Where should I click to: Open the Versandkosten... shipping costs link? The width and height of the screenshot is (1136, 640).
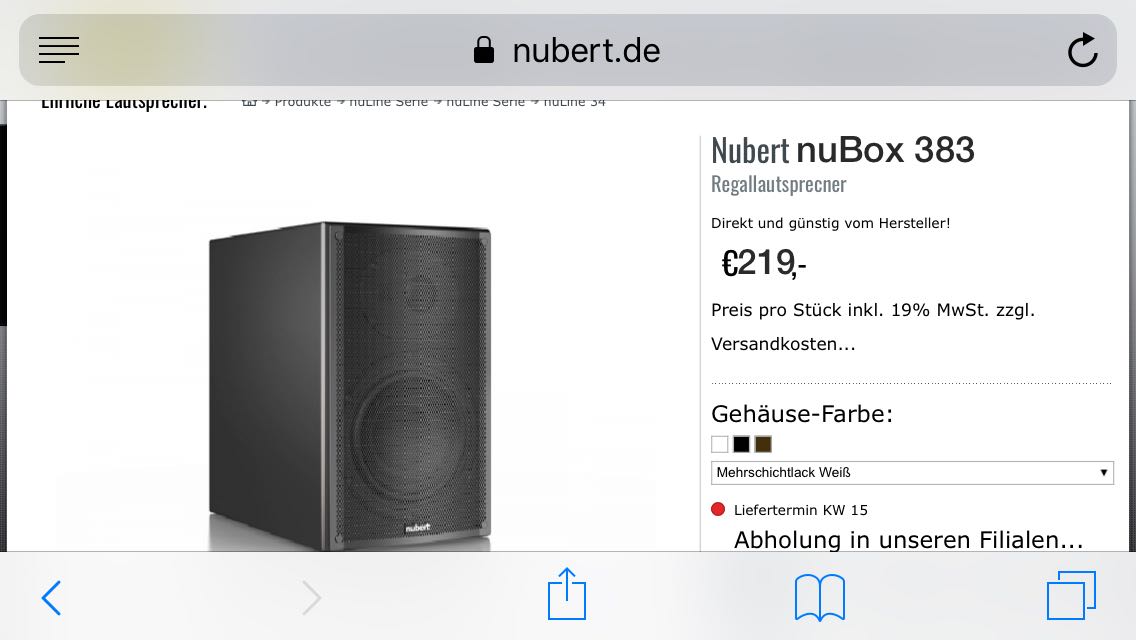pos(783,344)
